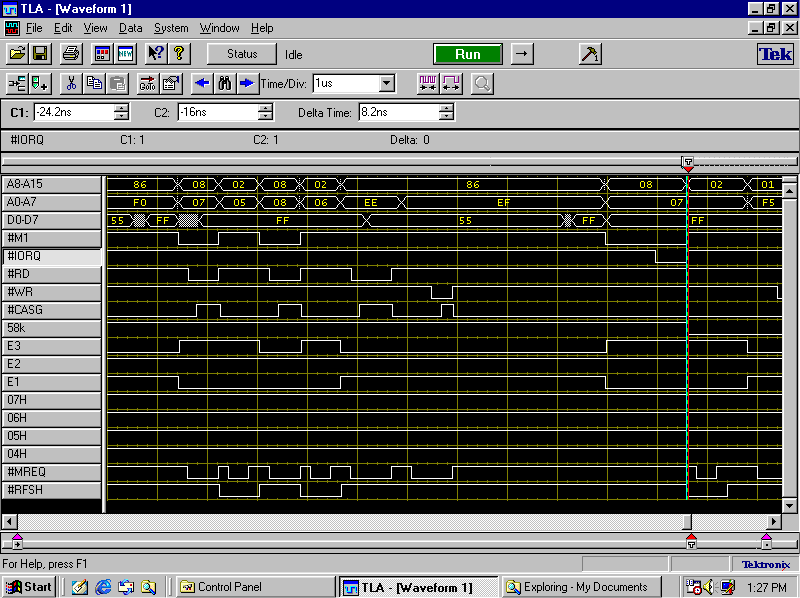
Task: Click the green Run button
Action: pyautogui.click(x=468, y=54)
